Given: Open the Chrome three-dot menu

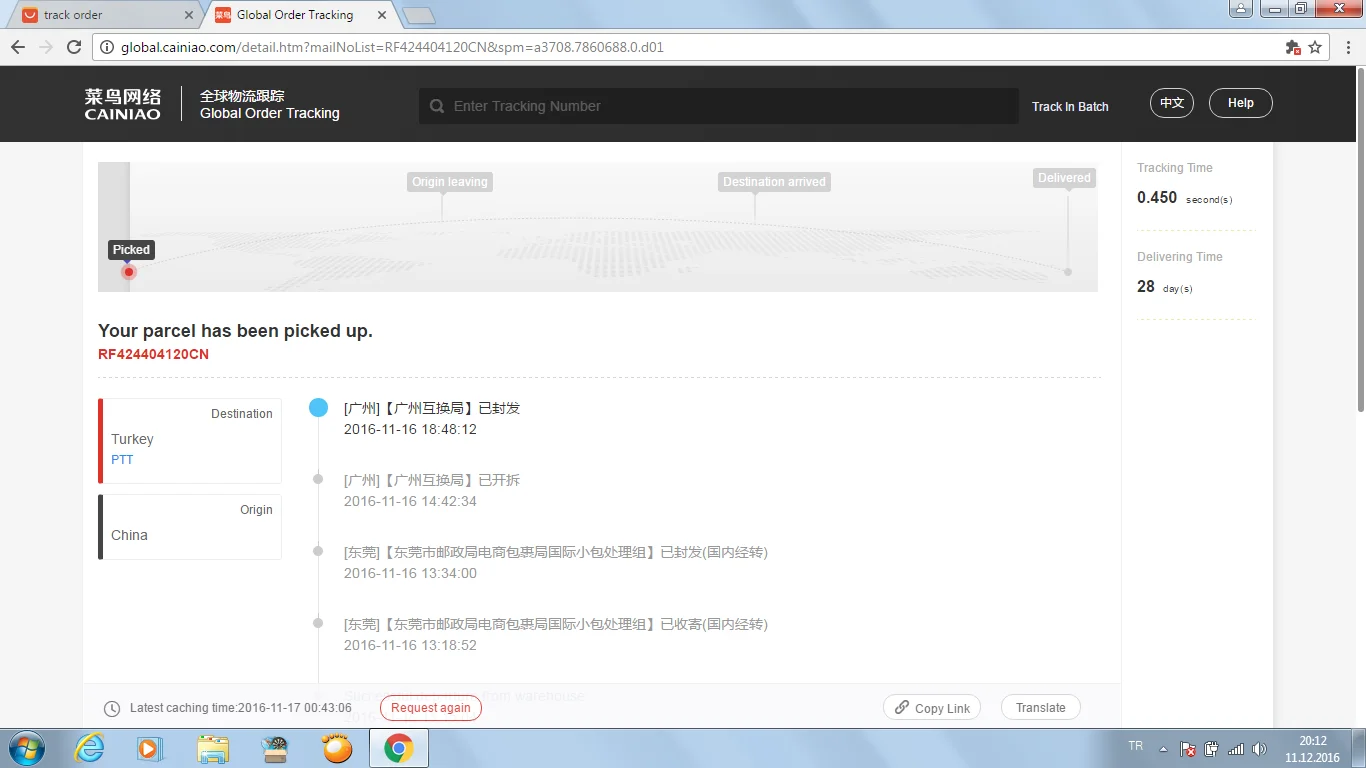Looking at the screenshot, I should tap(1346, 47).
